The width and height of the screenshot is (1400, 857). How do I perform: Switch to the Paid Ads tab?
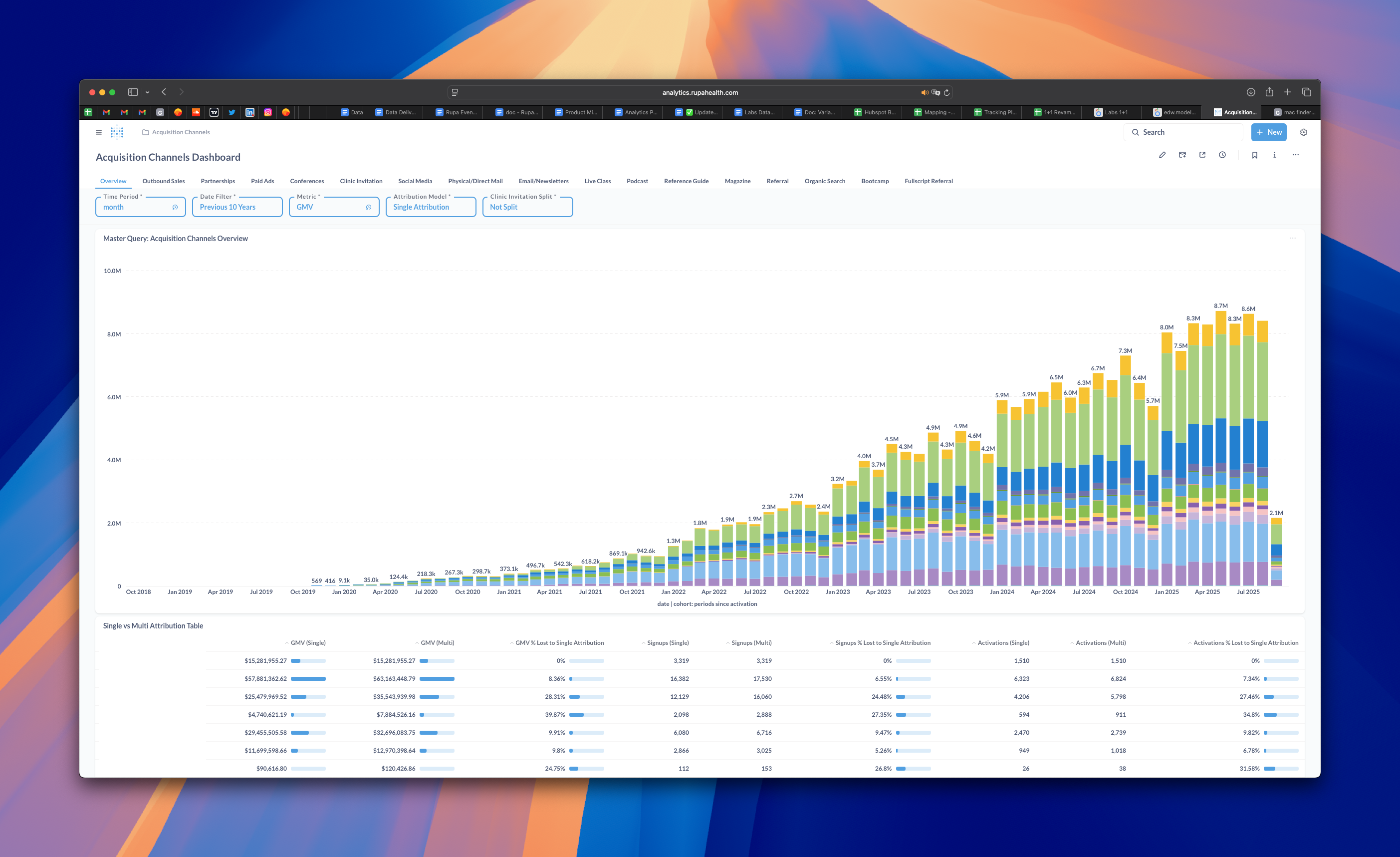tap(262, 181)
